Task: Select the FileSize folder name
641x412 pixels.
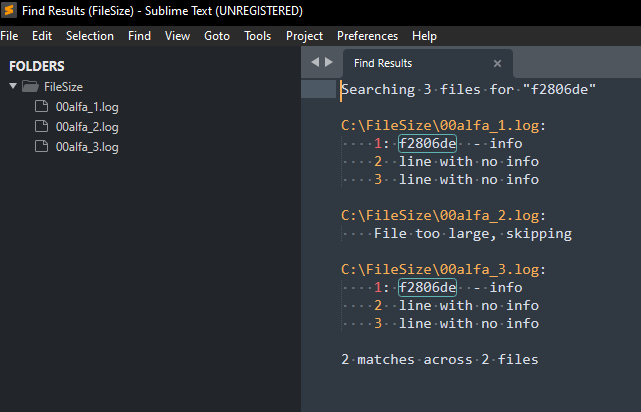Action: [63, 87]
